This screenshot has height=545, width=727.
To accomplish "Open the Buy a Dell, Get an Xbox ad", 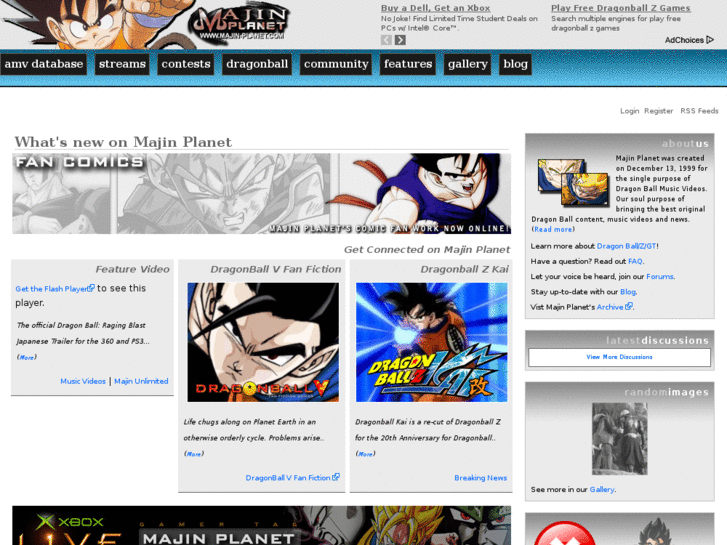I will [x=435, y=8].
